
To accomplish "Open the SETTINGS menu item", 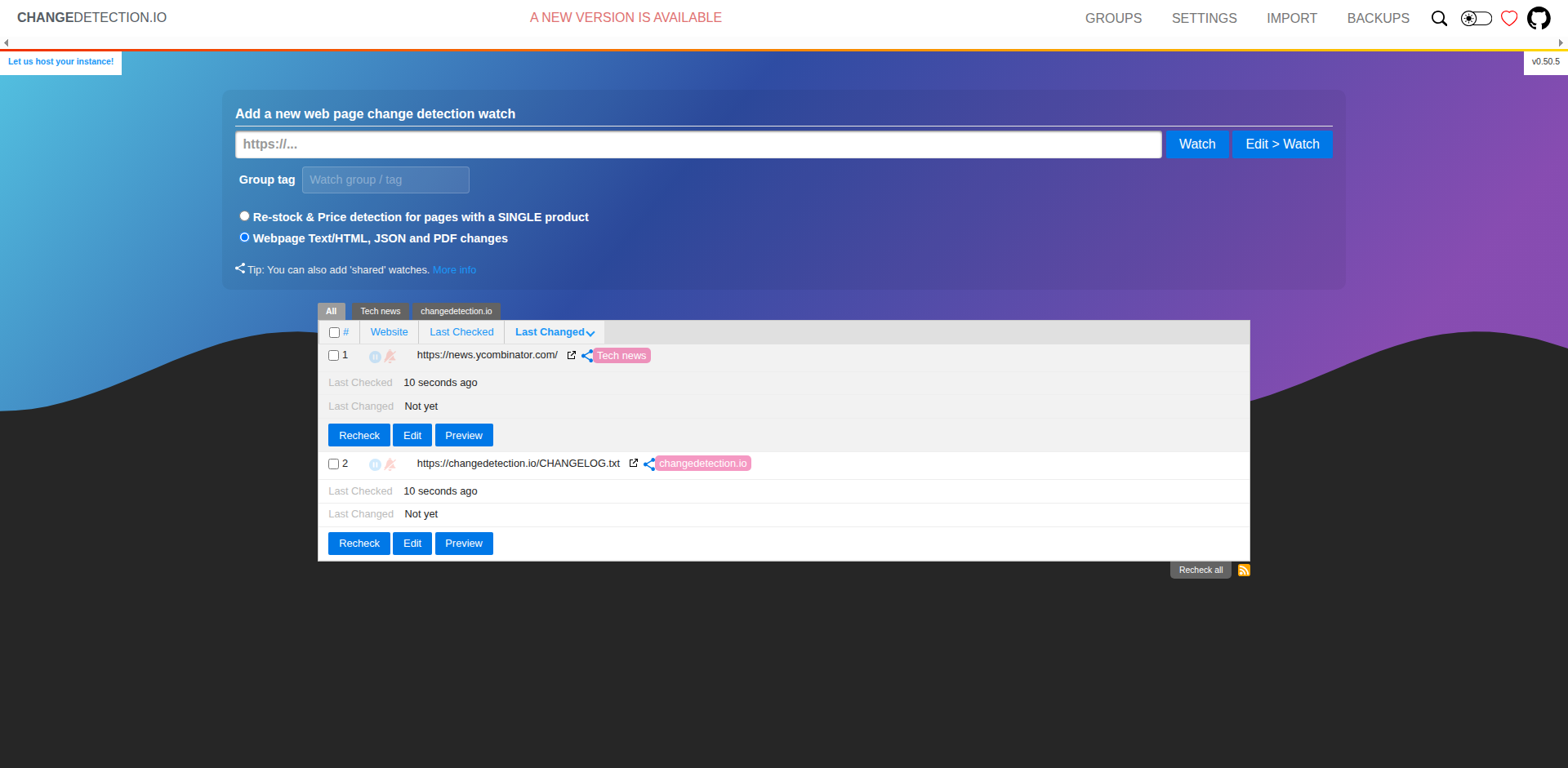I will 1204,18.
